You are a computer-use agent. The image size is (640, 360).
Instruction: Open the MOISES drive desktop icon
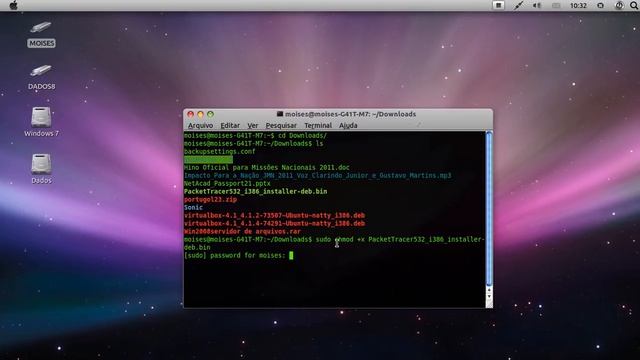pyautogui.click(x=41, y=34)
